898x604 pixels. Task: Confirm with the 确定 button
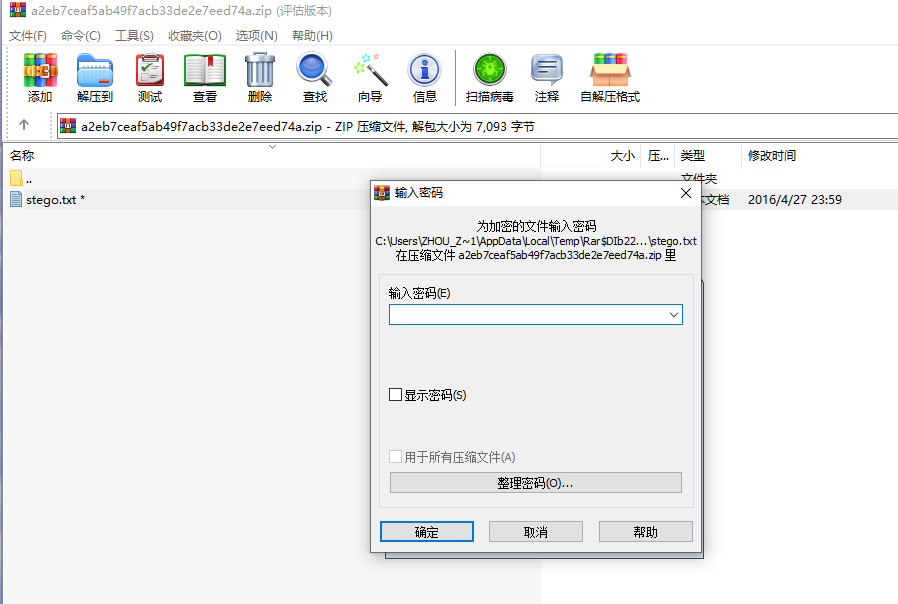click(427, 531)
